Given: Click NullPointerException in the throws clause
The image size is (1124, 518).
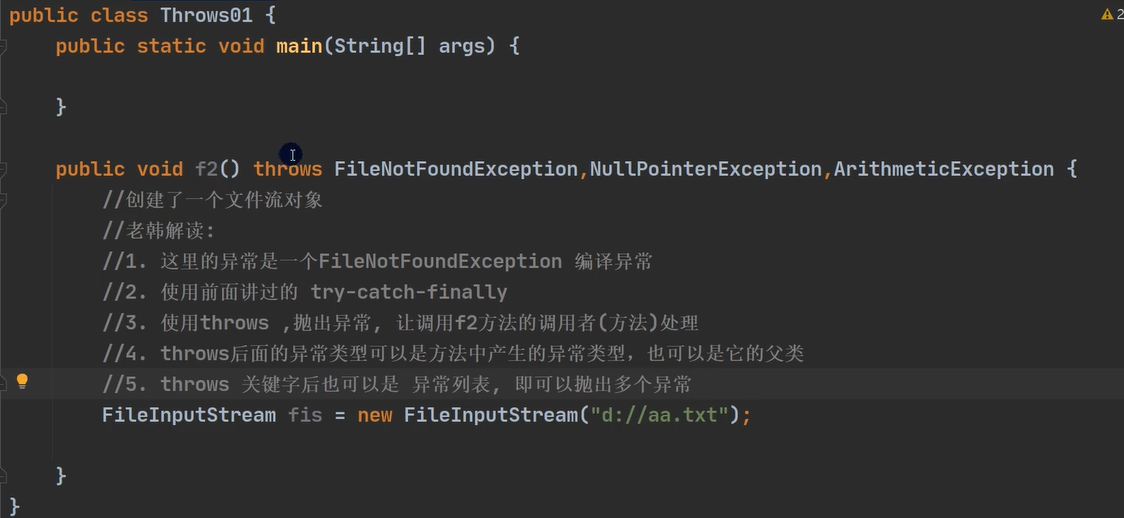Looking at the screenshot, I should click(x=705, y=169).
